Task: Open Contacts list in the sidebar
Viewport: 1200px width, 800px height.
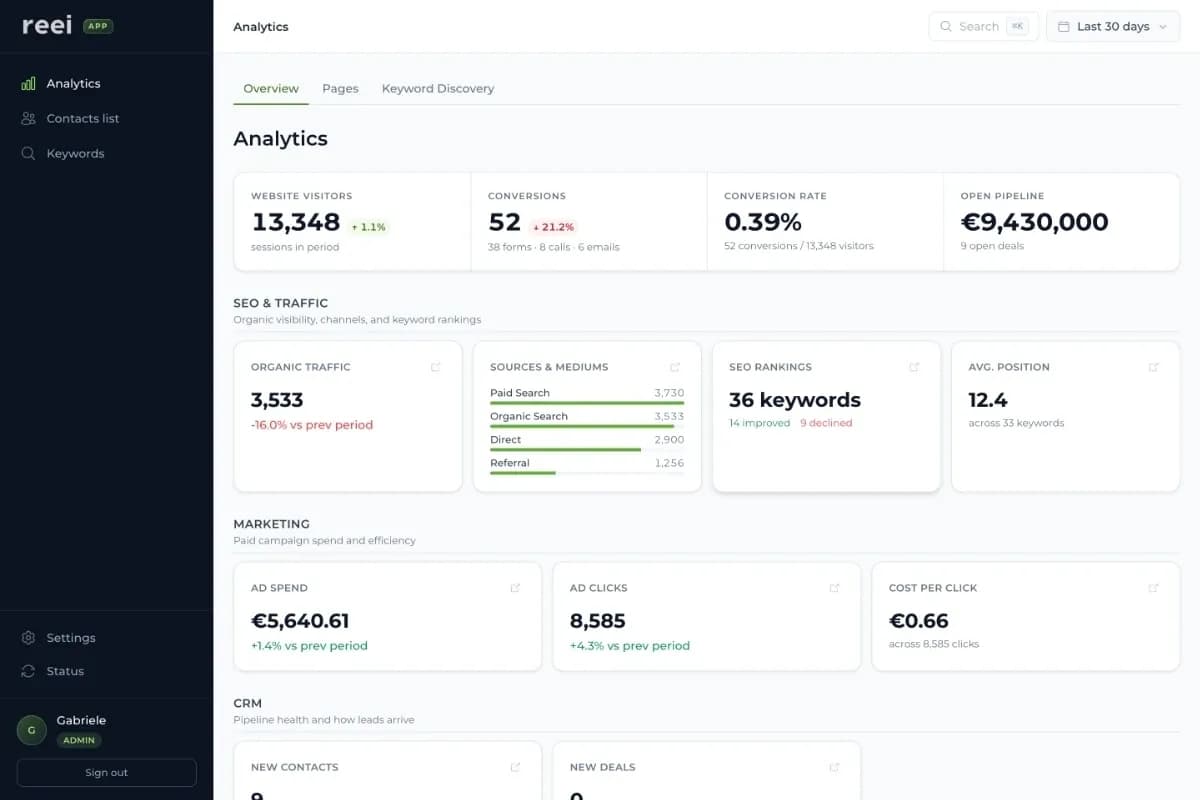Action: point(106,119)
